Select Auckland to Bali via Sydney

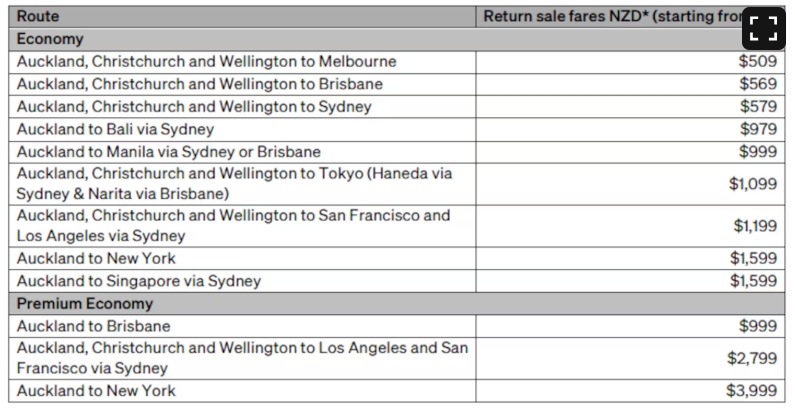(242, 130)
